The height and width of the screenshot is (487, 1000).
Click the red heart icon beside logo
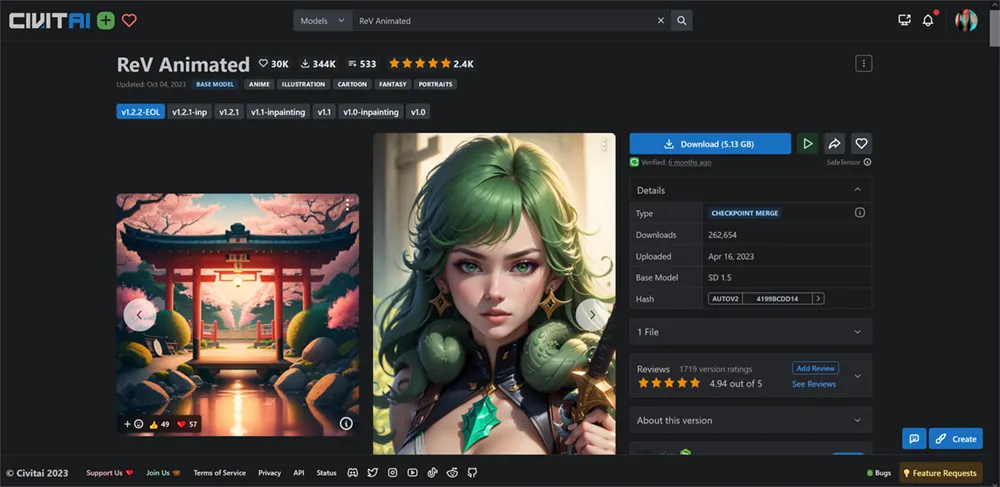[x=129, y=20]
